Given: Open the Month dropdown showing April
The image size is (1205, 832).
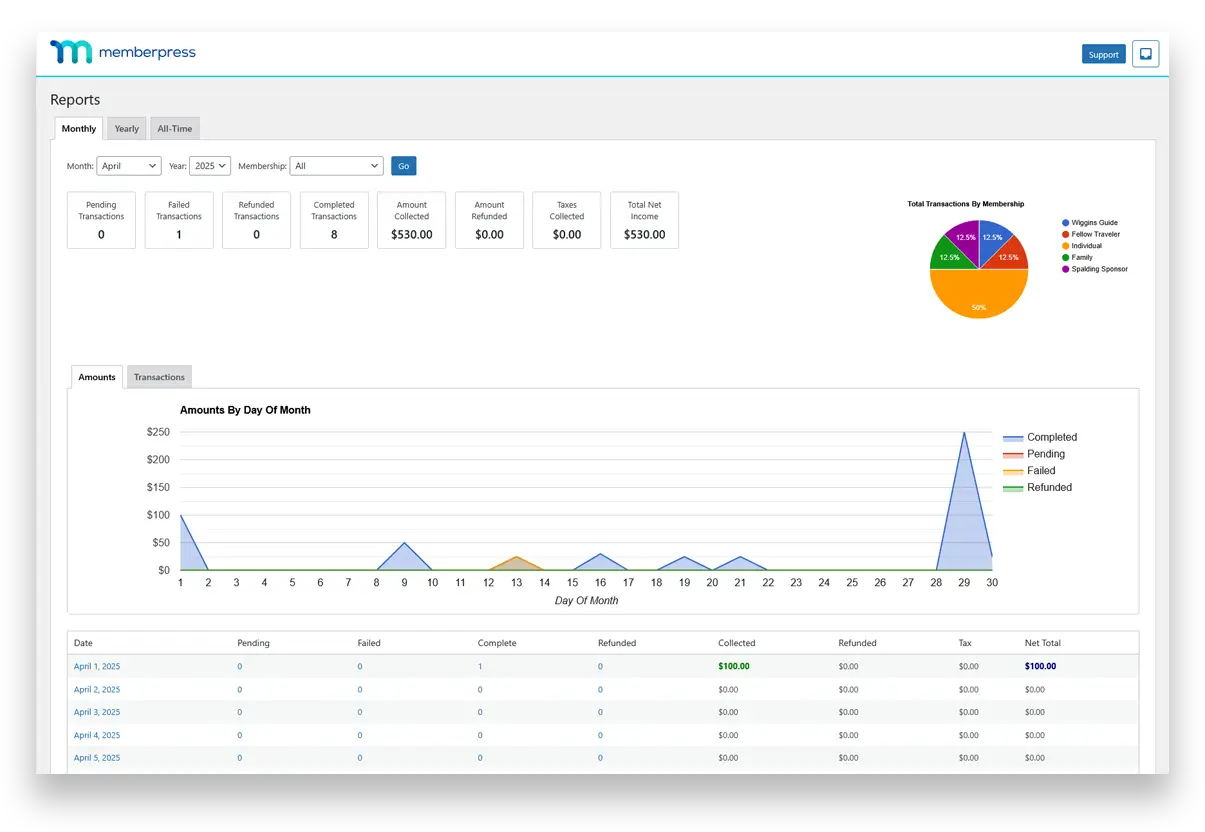Looking at the screenshot, I should click(x=129, y=166).
